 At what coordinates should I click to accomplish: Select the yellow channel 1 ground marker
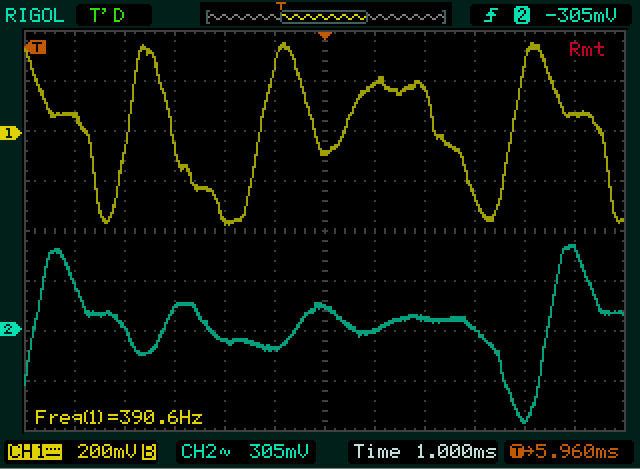[x=11, y=133]
